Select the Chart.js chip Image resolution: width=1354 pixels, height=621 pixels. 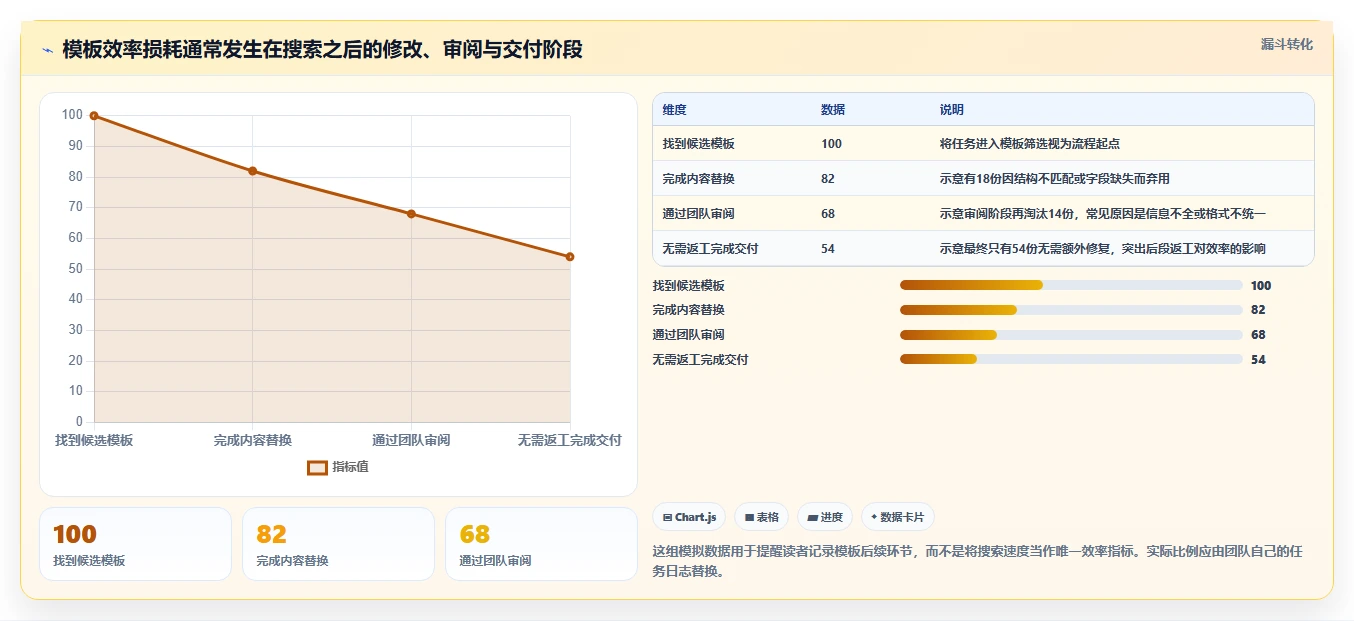689,517
